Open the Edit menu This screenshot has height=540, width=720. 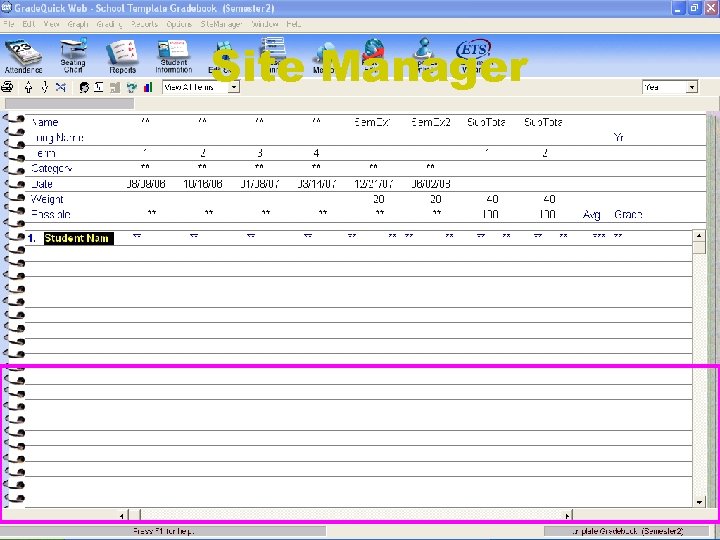coord(28,24)
